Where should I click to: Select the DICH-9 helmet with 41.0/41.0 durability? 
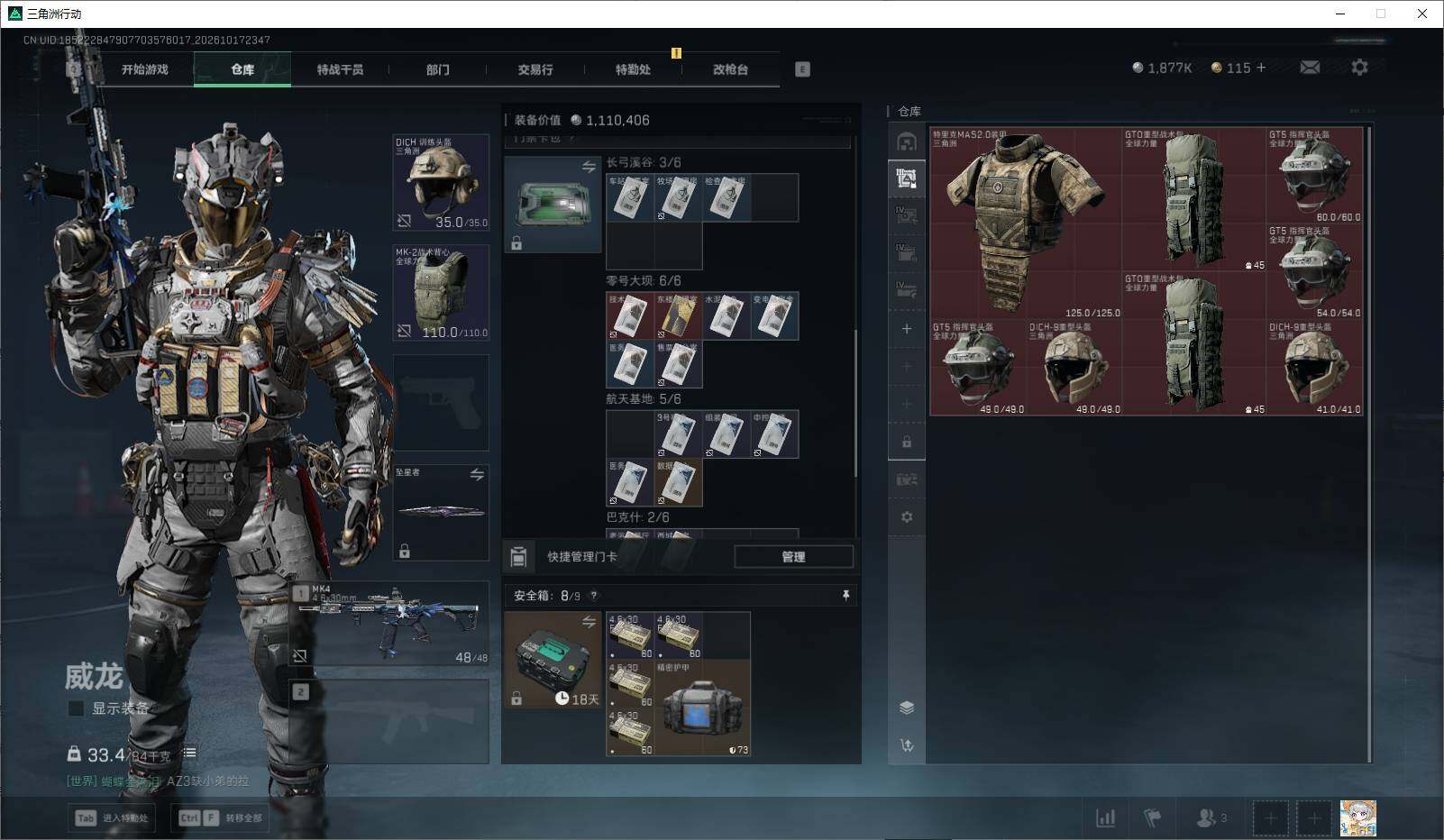click(x=1315, y=368)
